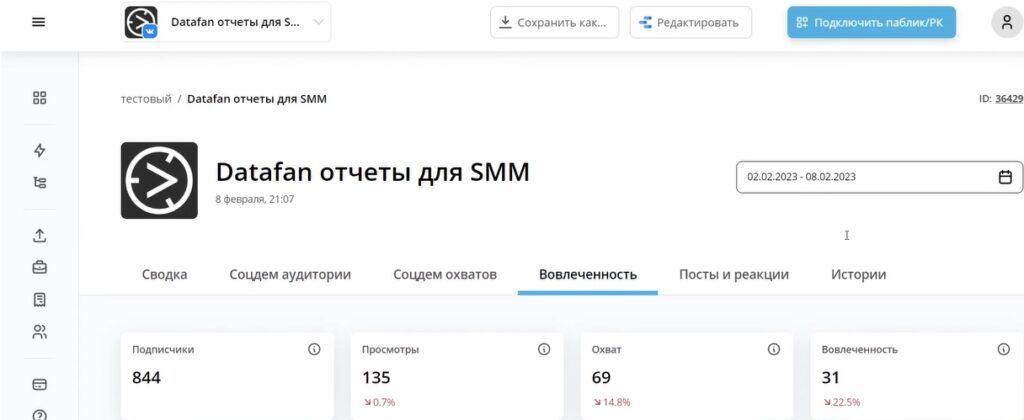The image size is (1024, 420).
Task: Open the briefcase sidebar icon
Action: [x=39, y=267]
